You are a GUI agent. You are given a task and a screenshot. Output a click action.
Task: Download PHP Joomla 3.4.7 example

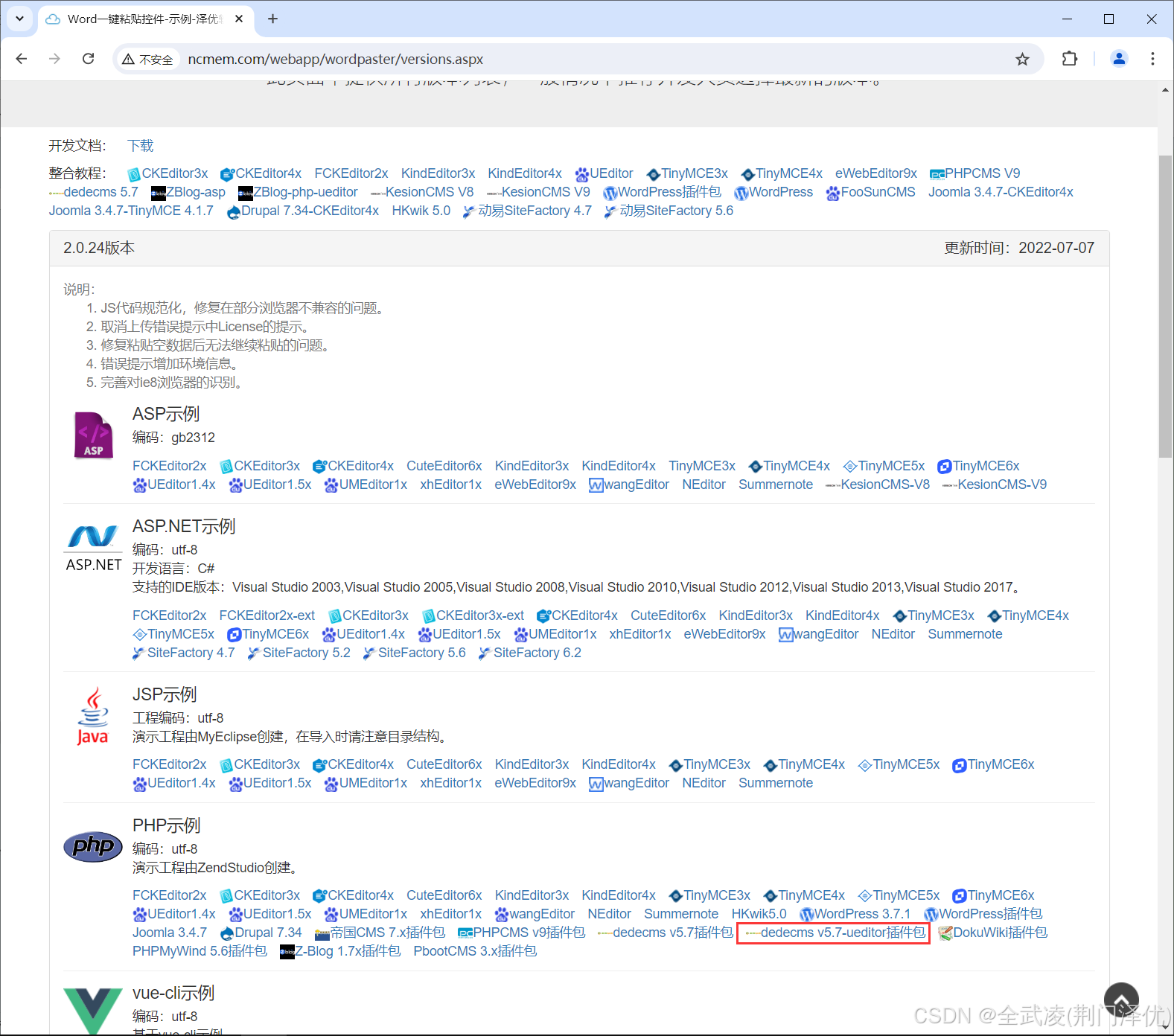170,933
